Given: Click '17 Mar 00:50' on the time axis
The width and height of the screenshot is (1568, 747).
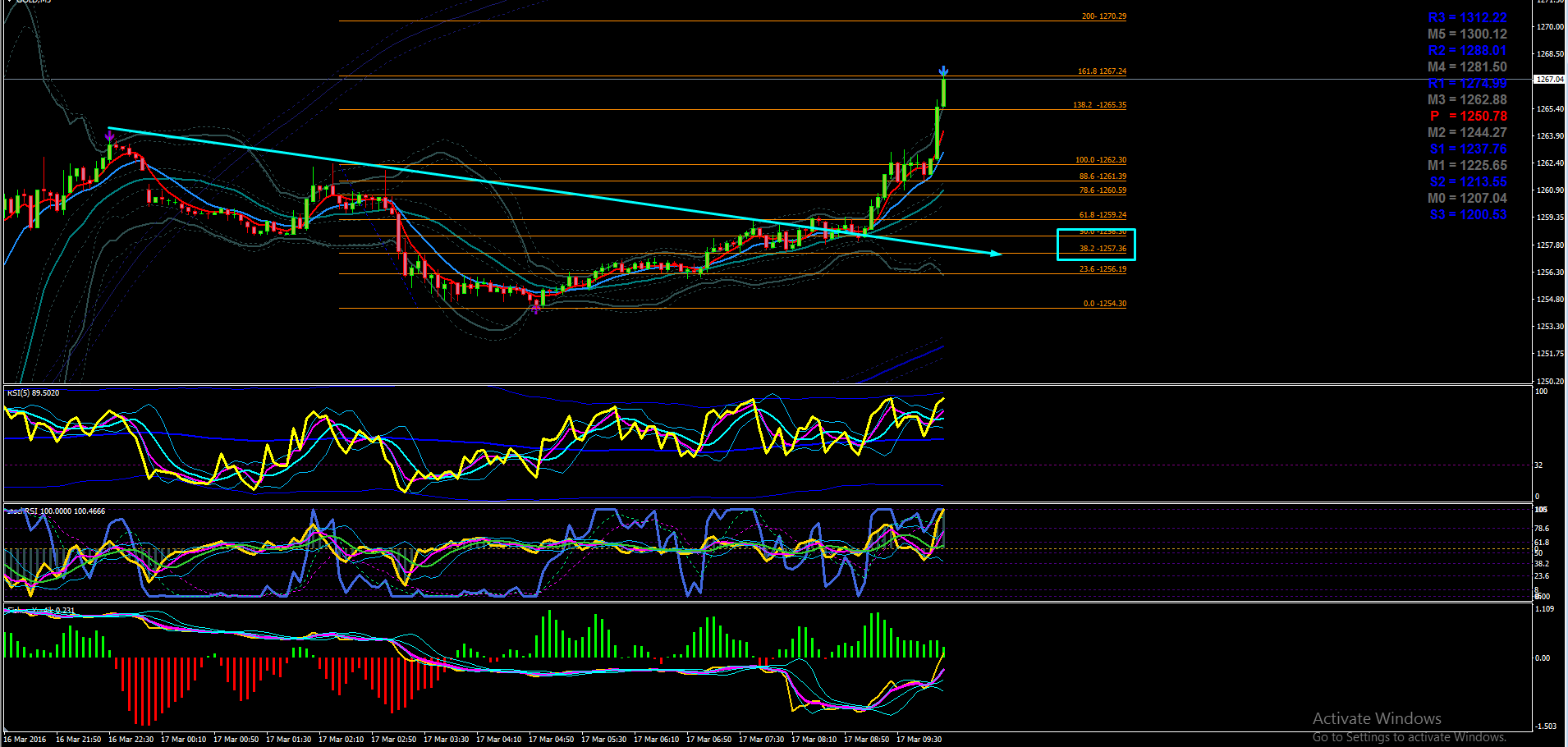Looking at the screenshot, I should coord(236,740).
